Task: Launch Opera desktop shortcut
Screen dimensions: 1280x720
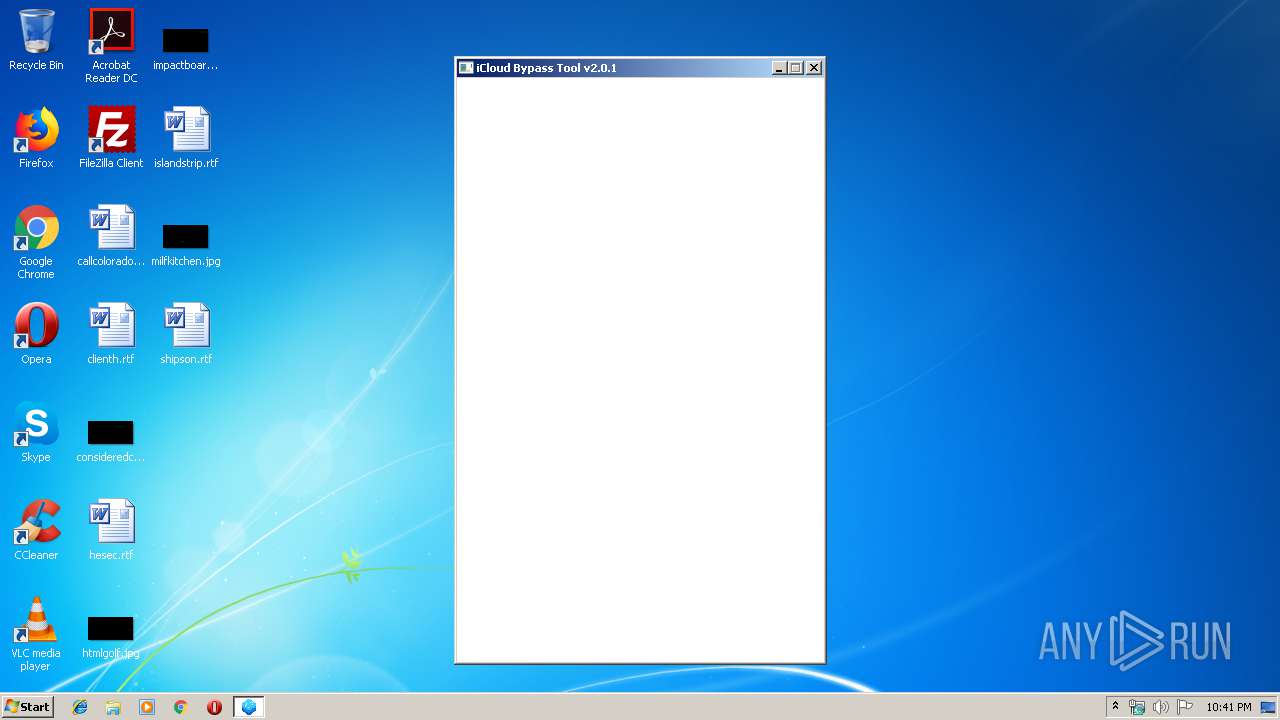Action: point(36,334)
